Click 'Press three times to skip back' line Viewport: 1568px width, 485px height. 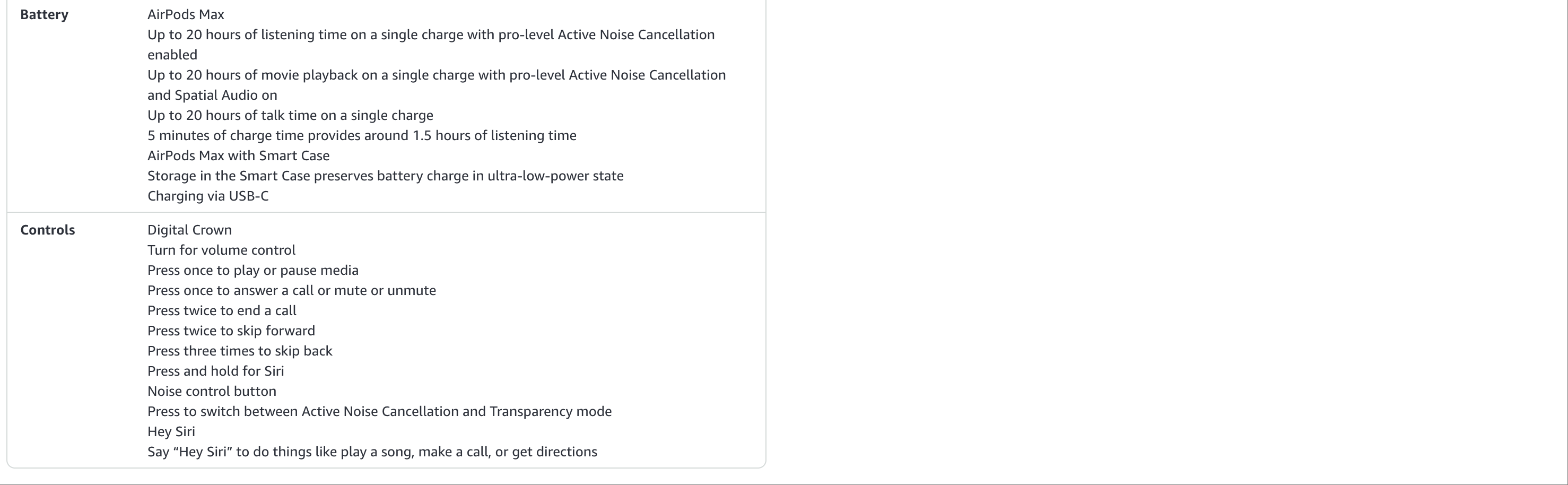pyautogui.click(x=240, y=351)
